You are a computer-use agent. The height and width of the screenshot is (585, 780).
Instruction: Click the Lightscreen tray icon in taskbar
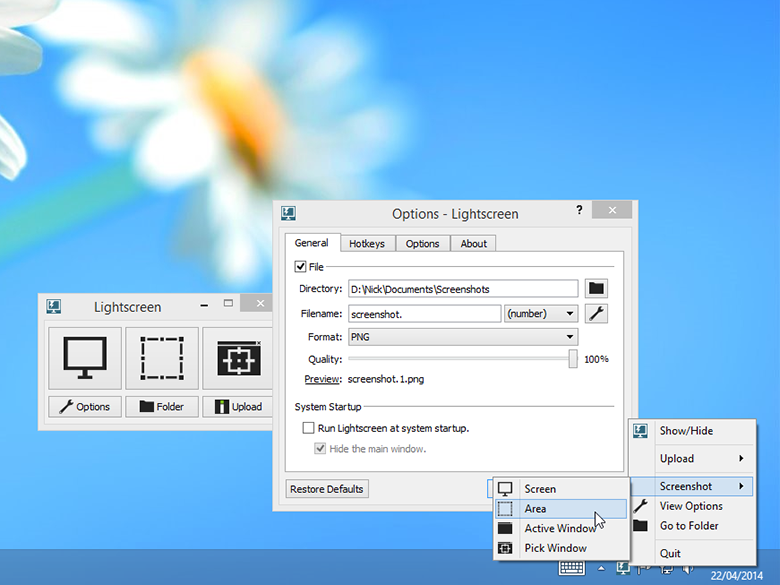pyautogui.click(x=623, y=568)
